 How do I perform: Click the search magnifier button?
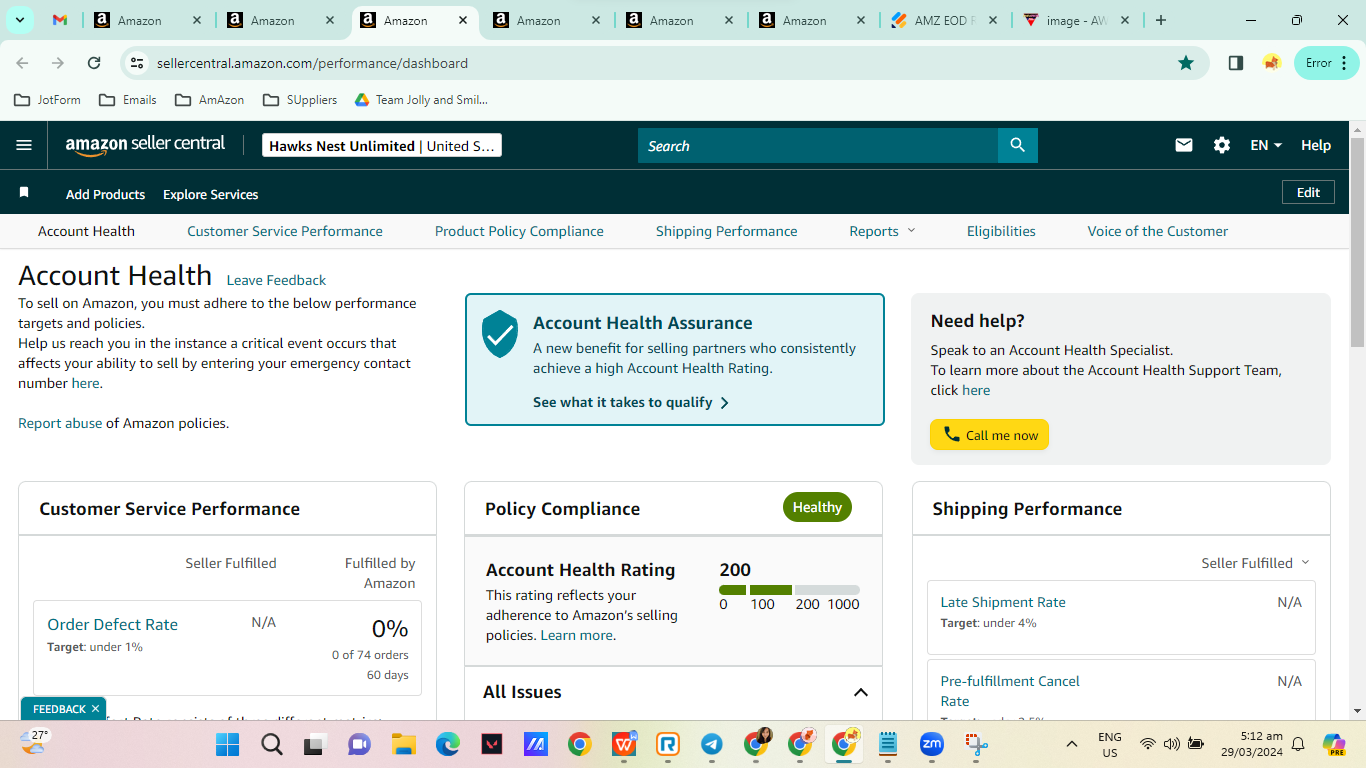pyautogui.click(x=1018, y=145)
